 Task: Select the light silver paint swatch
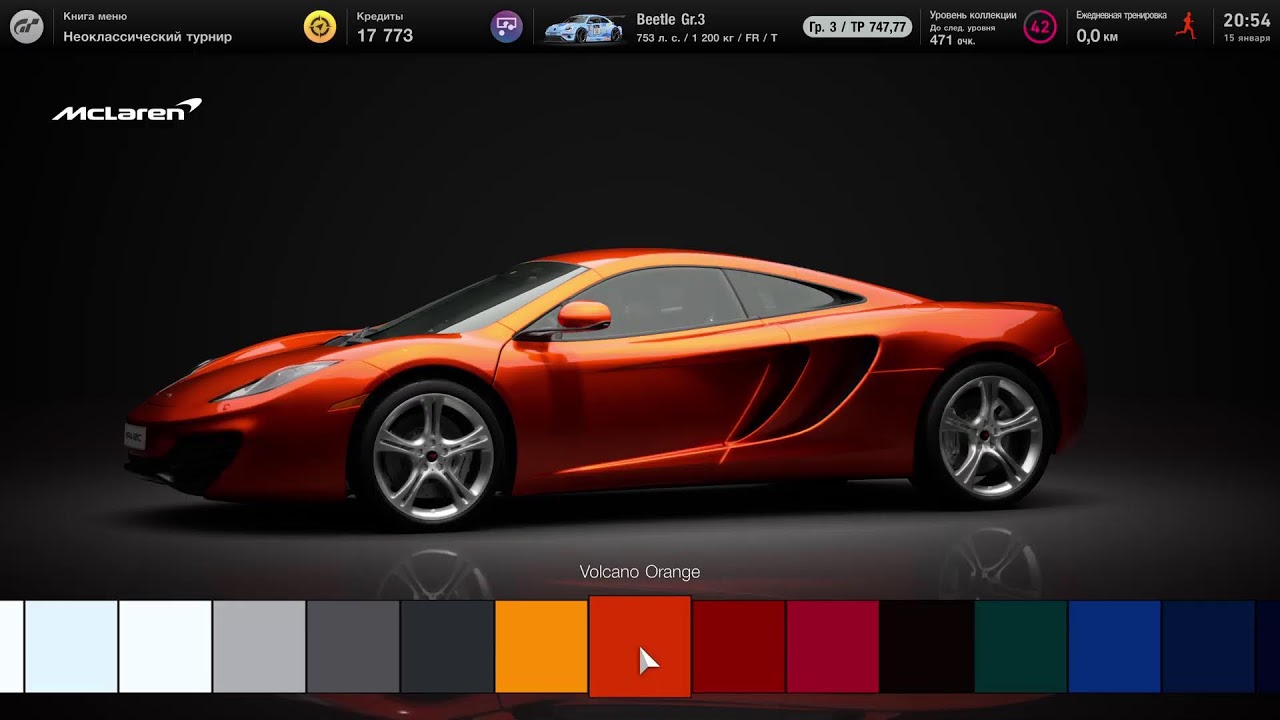(x=259, y=646)
